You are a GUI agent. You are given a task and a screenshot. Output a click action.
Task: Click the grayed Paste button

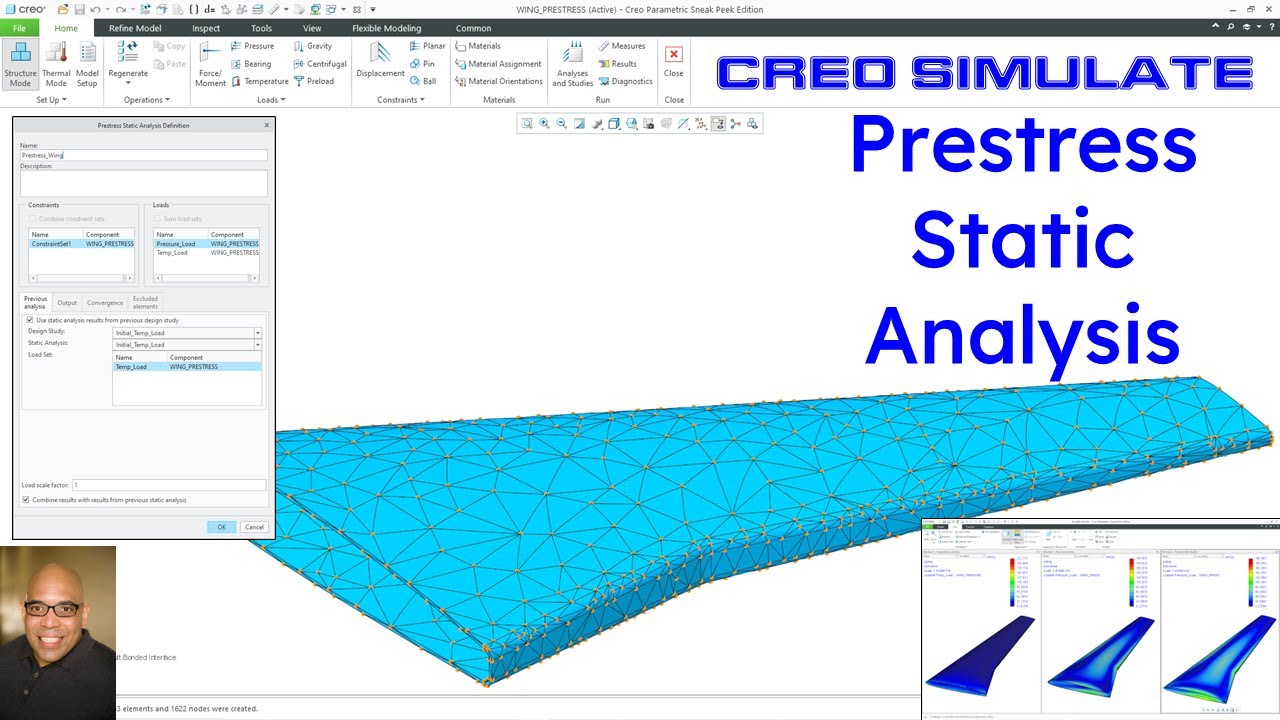(x=169, y=64)
